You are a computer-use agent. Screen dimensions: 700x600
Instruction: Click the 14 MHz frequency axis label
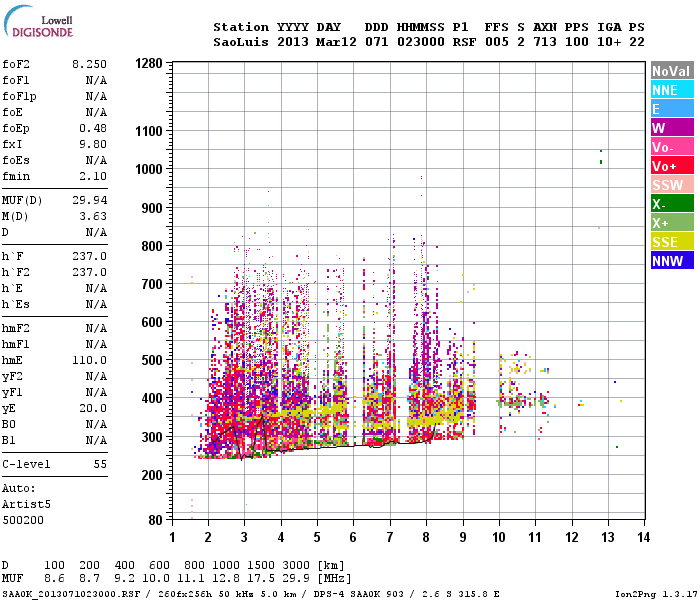coord(643,537)
